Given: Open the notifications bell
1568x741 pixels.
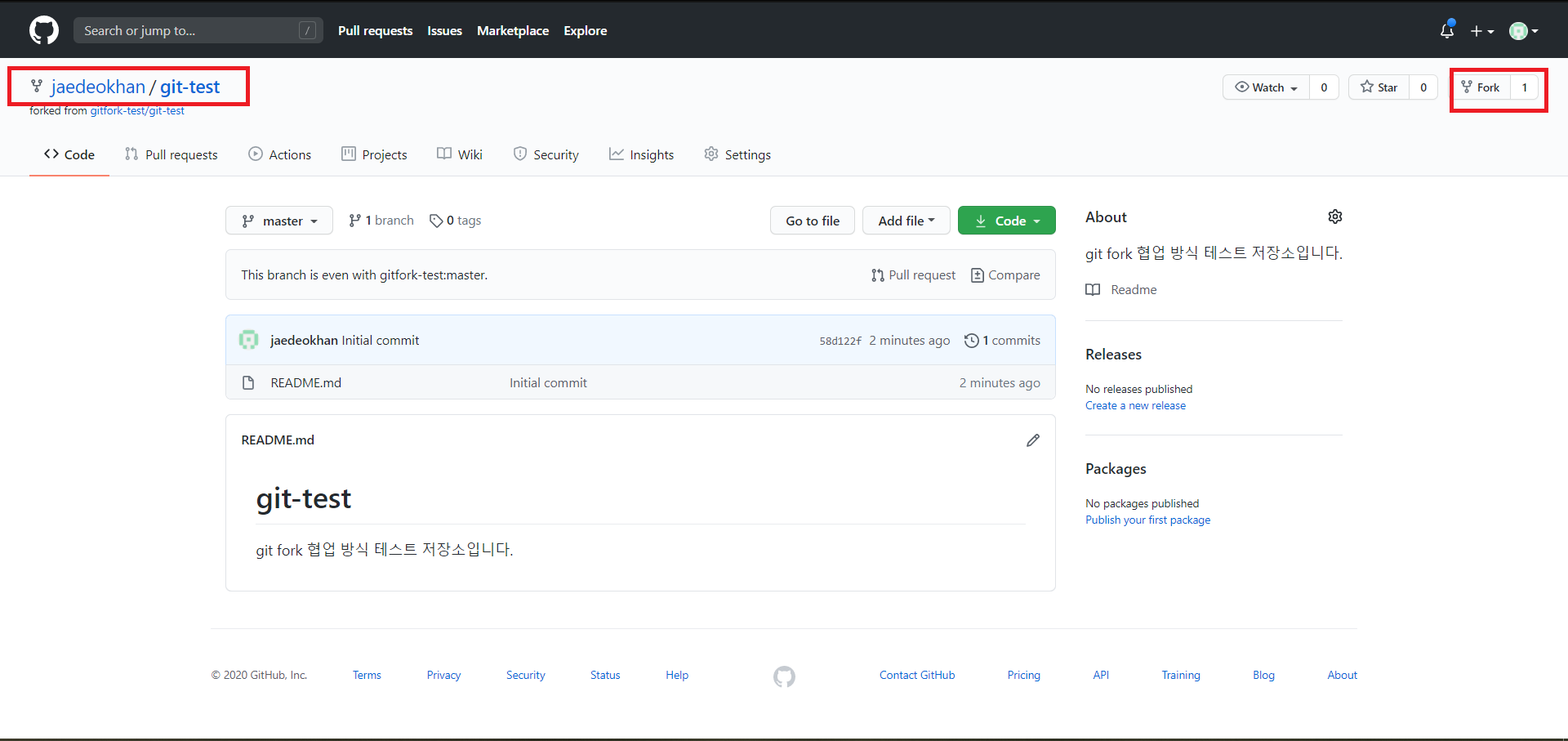Looking at the screenshot, I should [1446, 30].
